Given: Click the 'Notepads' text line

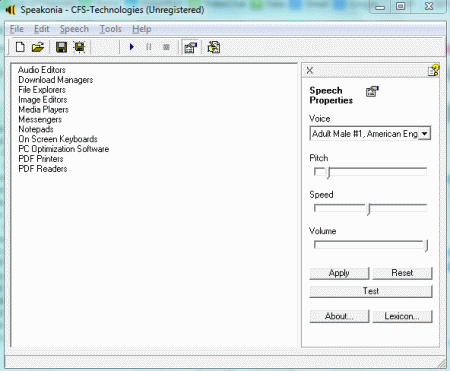Looking at the screenshot, I should [x=36, y=129].
